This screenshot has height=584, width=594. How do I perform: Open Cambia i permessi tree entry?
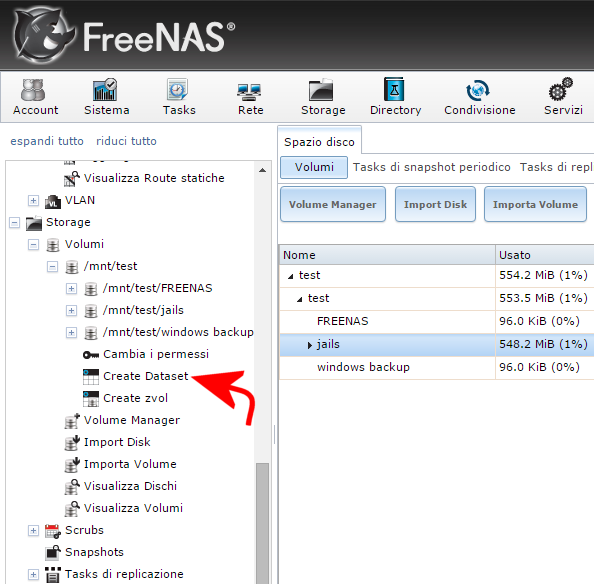[156, 354]
